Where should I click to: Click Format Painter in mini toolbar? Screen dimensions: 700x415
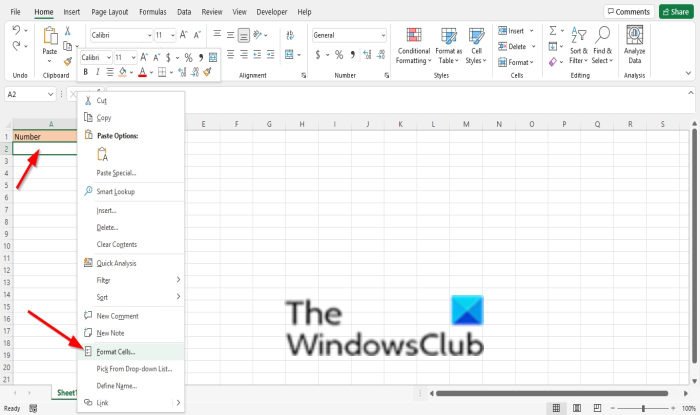[207, 71]
